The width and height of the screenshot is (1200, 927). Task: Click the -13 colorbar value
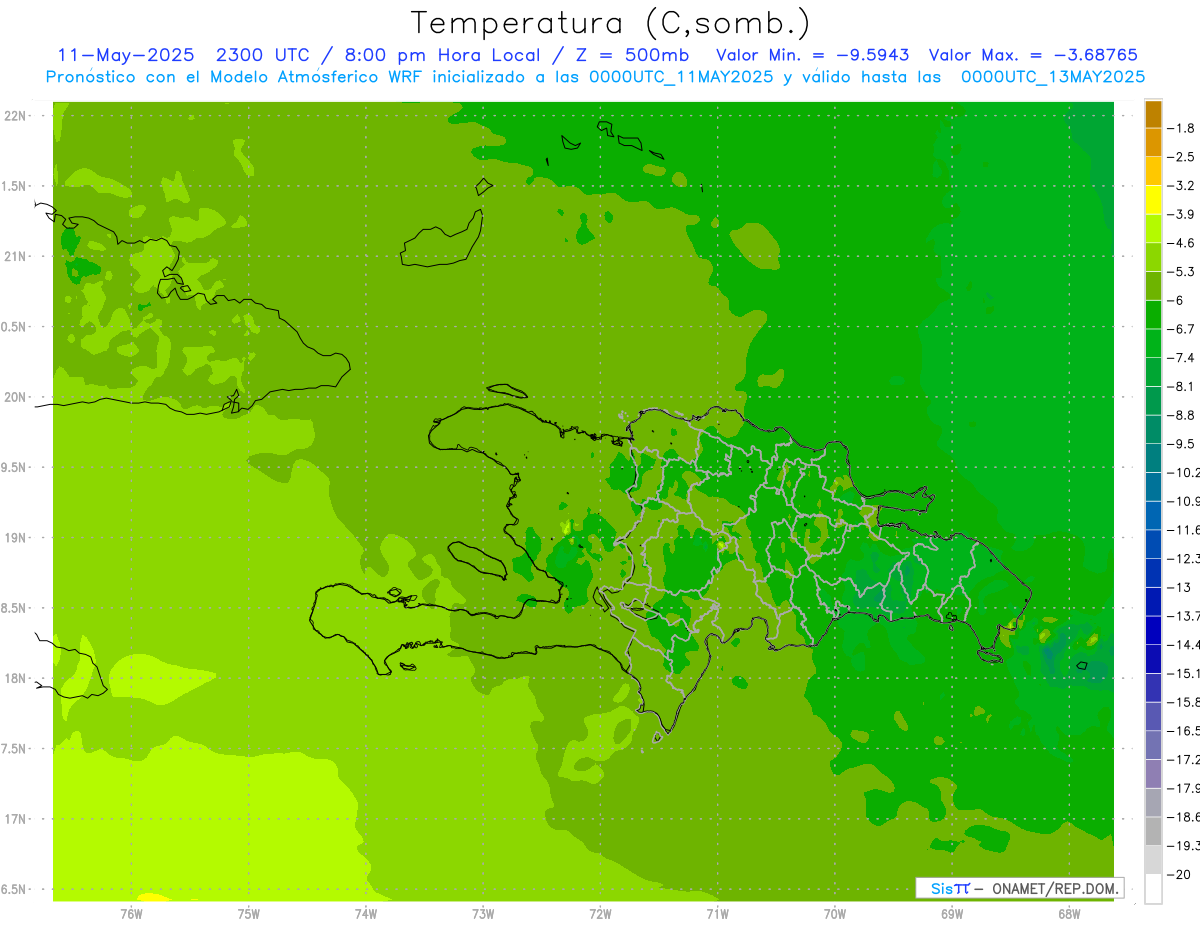pos(1181,587)
